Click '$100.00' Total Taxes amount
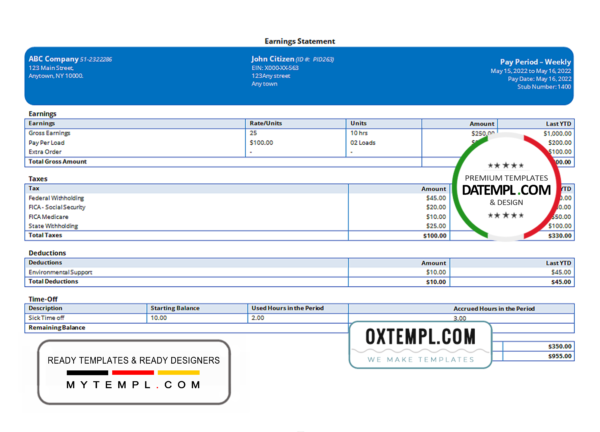The image size is (600, 432). [x=435, y=236]
